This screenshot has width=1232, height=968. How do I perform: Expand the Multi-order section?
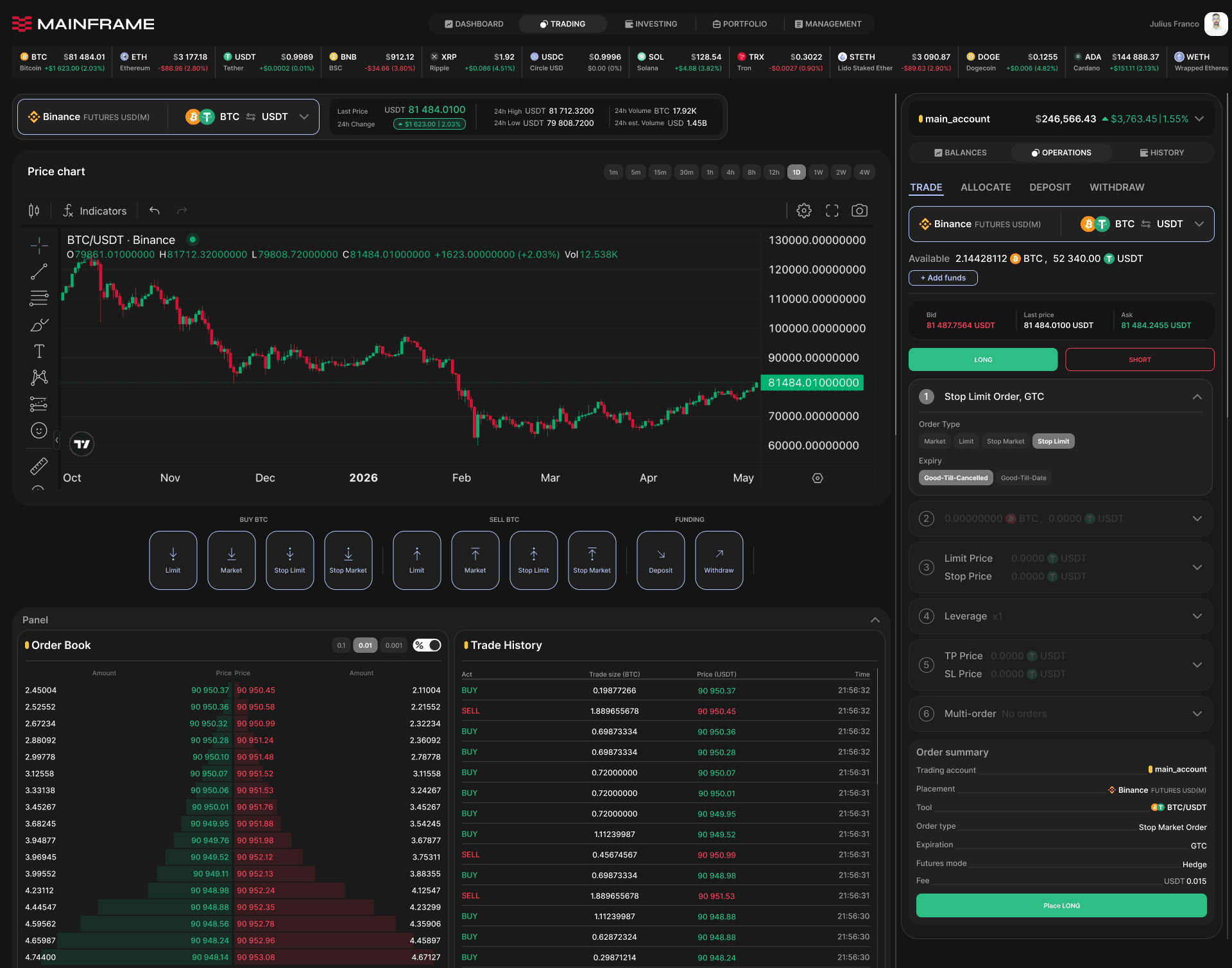[1197, 714]
